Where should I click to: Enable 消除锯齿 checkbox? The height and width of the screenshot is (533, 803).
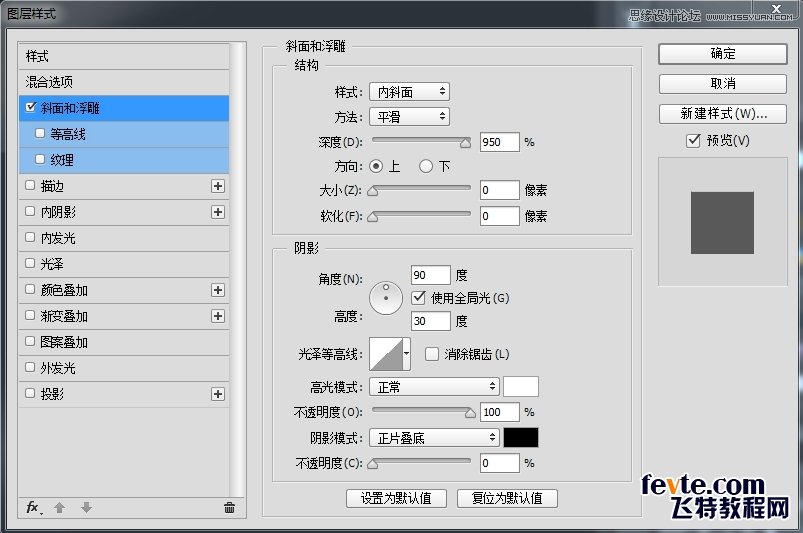[432, 354]
